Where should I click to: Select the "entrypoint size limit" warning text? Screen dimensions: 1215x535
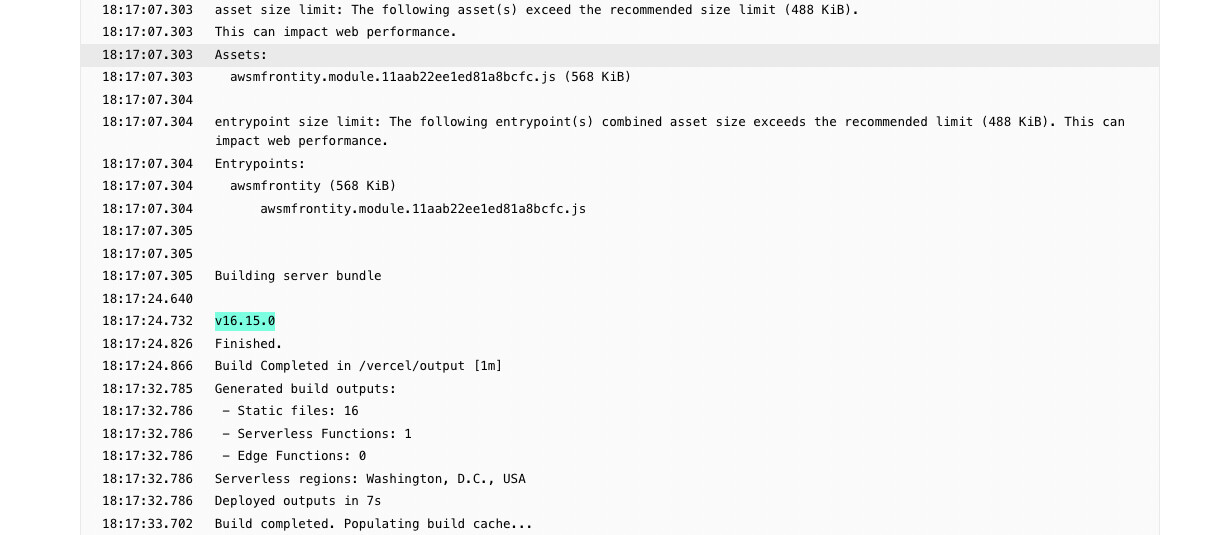(669, 122)
